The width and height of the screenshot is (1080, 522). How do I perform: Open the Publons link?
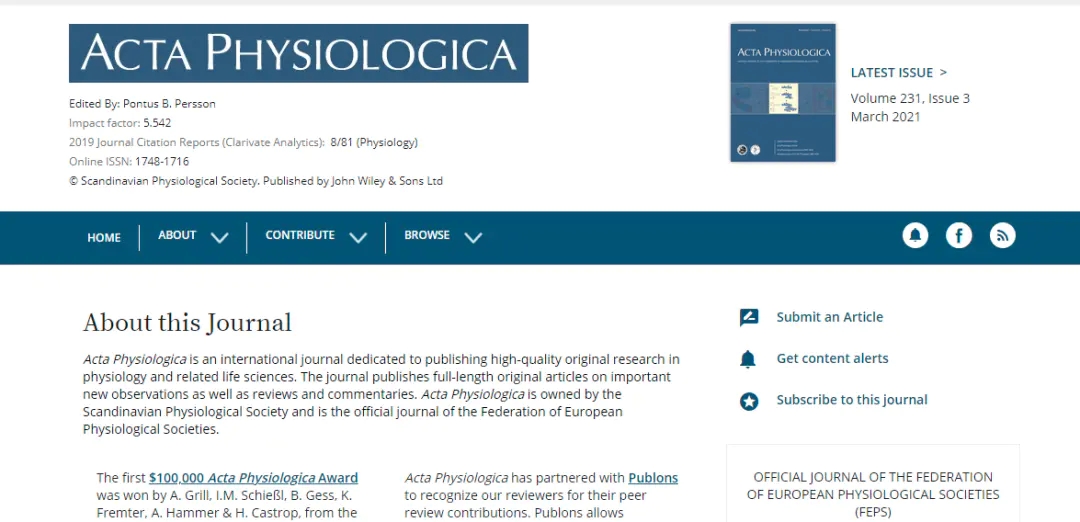(x=653, y=478)
